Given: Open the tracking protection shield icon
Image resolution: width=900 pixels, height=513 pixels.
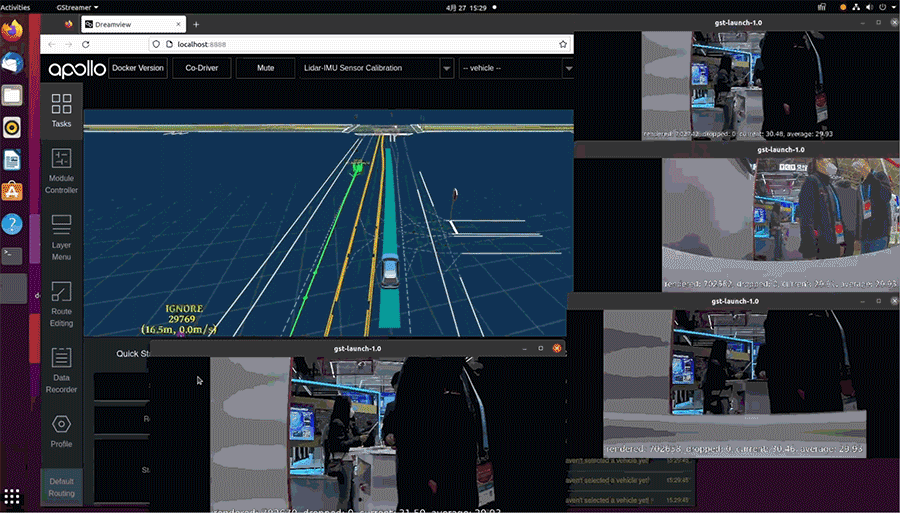Looking at the screenshot, I should pos(156,44).
